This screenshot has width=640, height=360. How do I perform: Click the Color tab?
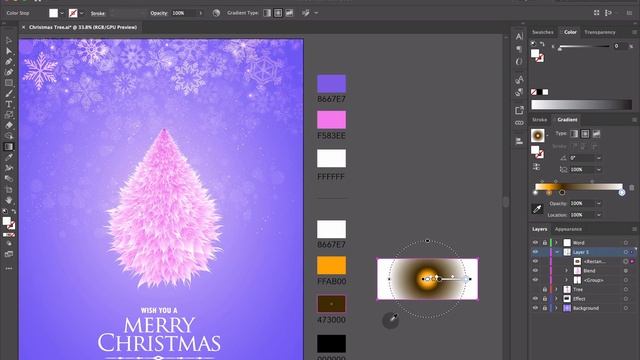pos(570,32)
